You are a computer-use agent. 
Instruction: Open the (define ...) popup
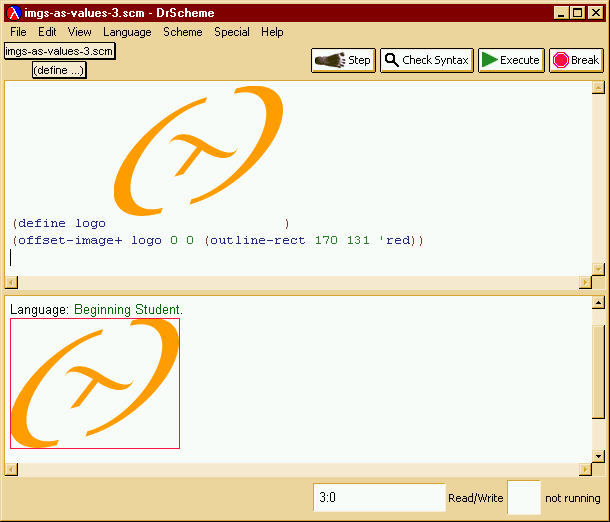[x=59, y=70]
